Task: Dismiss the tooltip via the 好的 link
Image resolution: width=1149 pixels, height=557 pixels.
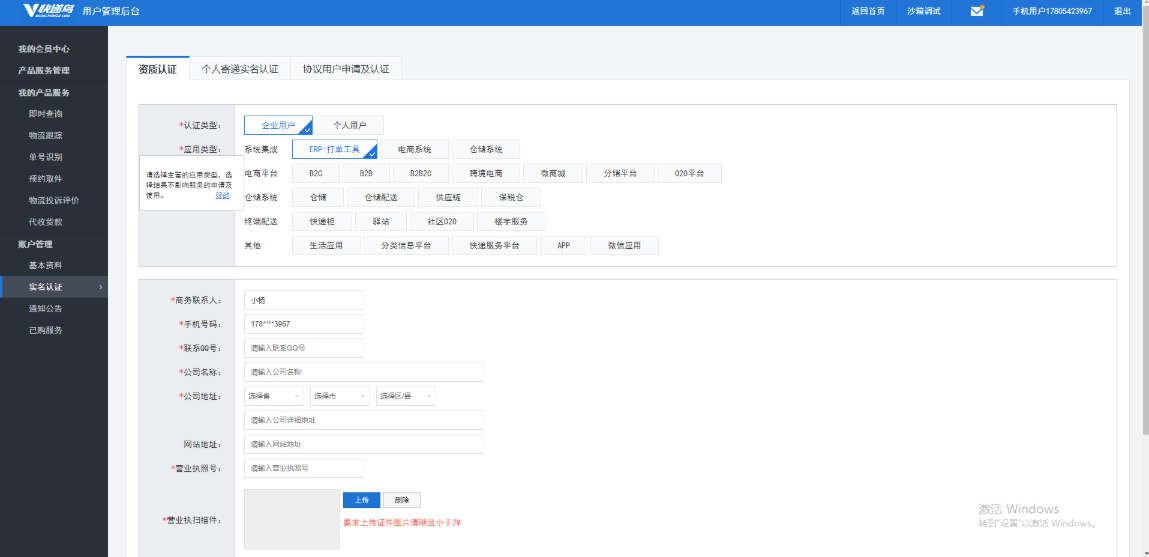Action: pos(222,195)
